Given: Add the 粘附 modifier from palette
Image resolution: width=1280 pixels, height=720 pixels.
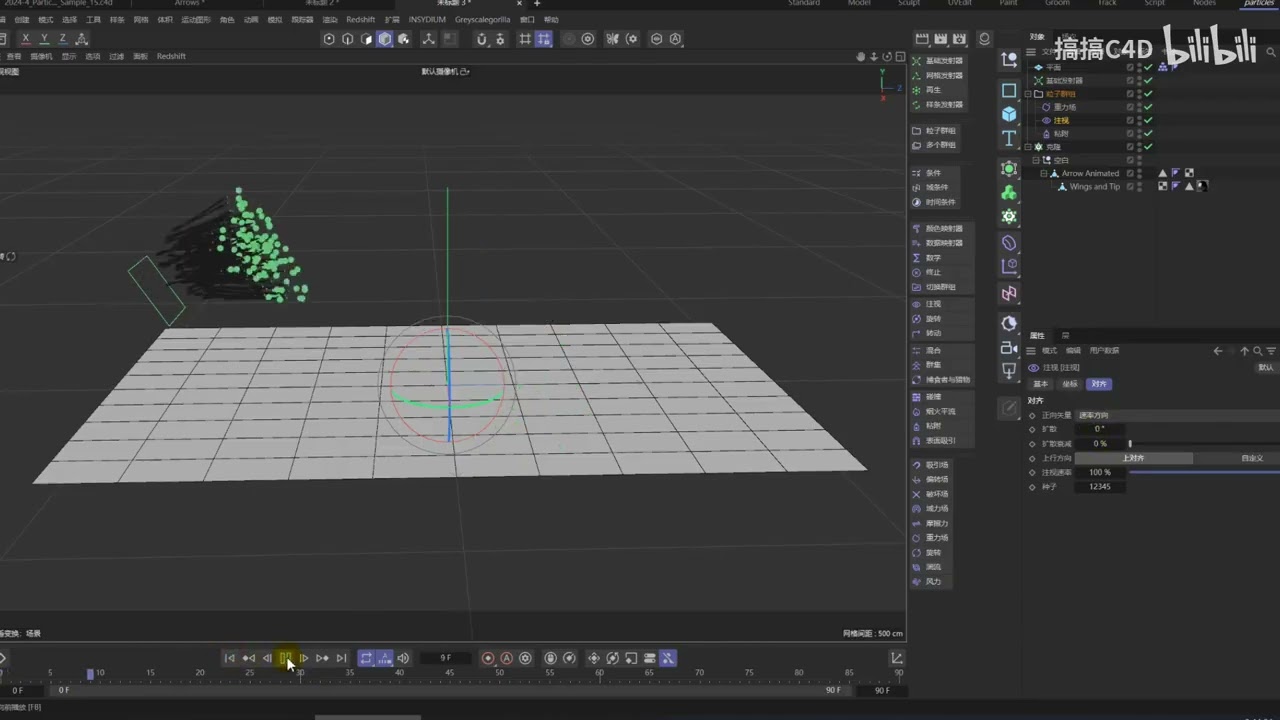Looking at the screenshot, I should coord(928,426).
